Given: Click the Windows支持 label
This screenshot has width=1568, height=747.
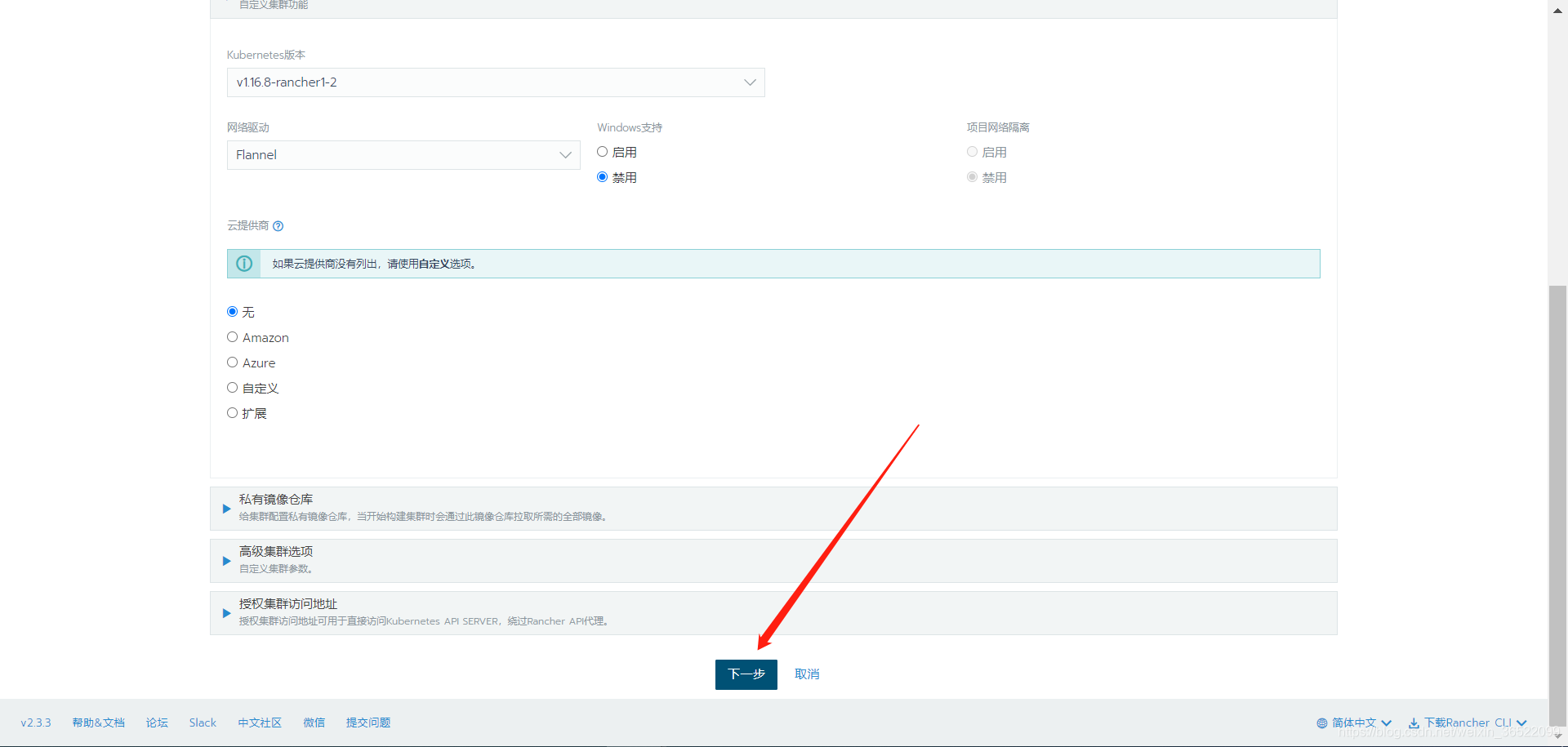Looking at the screenshot, I should tap(630, 127).
